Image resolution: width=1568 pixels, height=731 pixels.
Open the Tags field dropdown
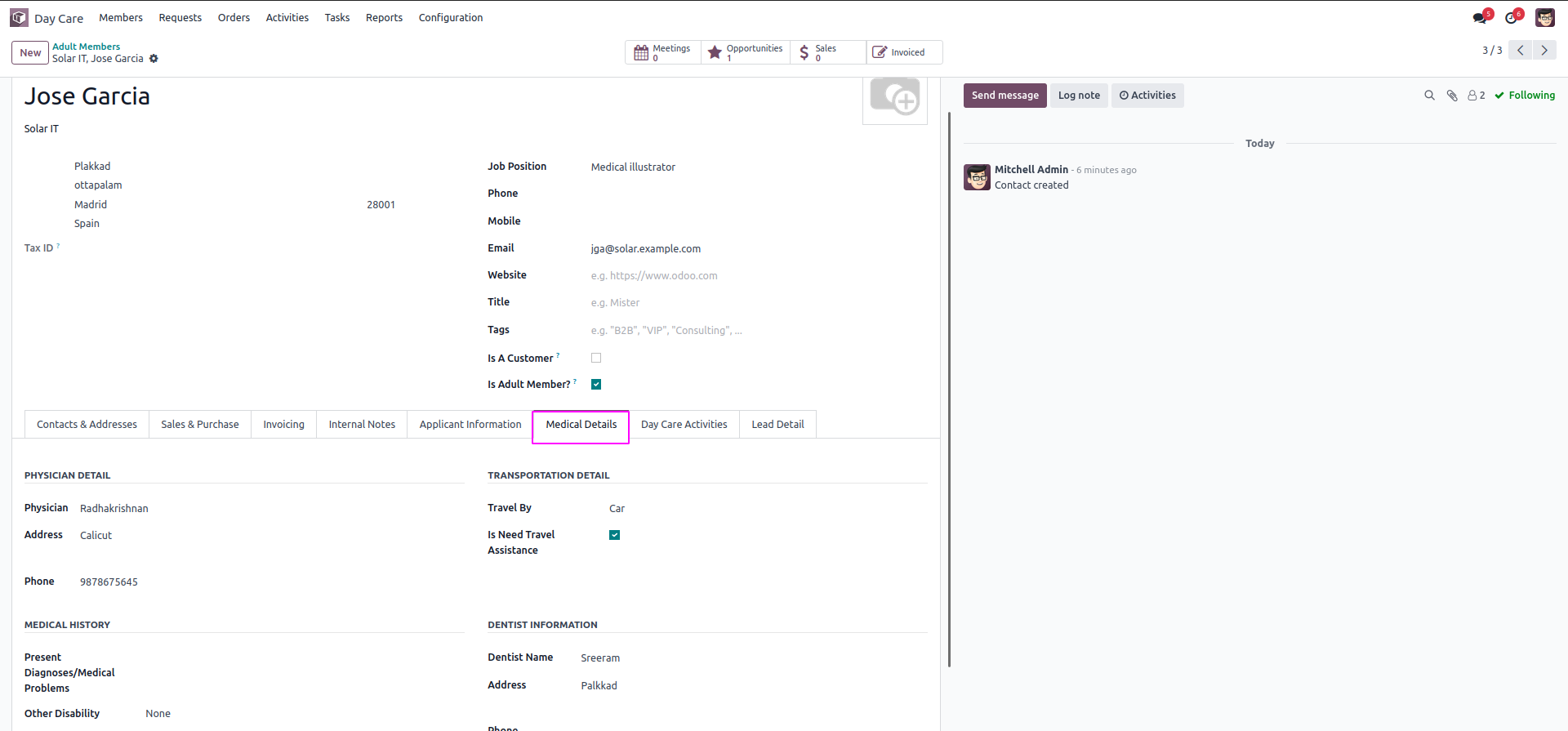(759, 330)
